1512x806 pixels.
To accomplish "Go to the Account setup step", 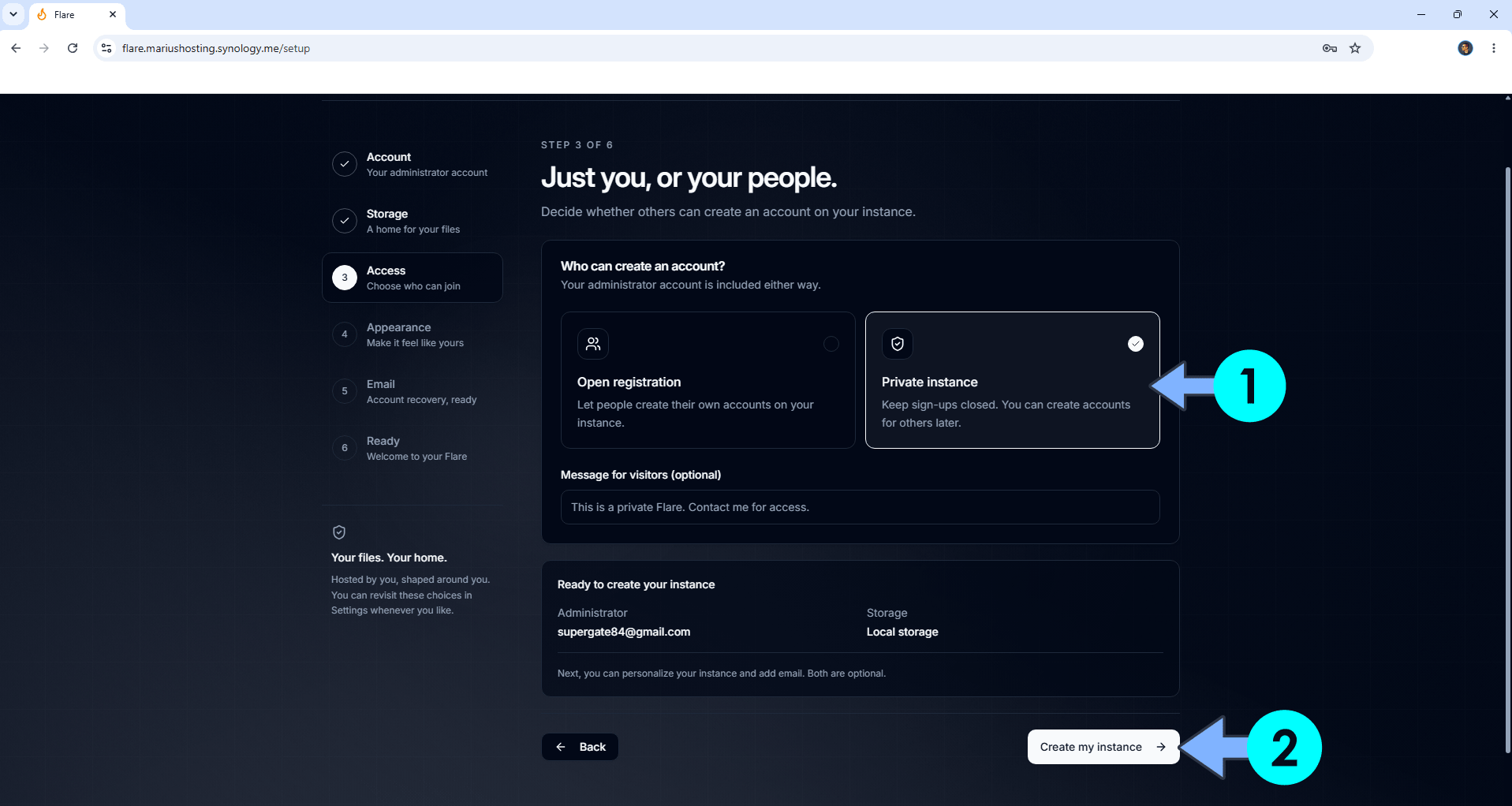I will [x=413, y=164].
